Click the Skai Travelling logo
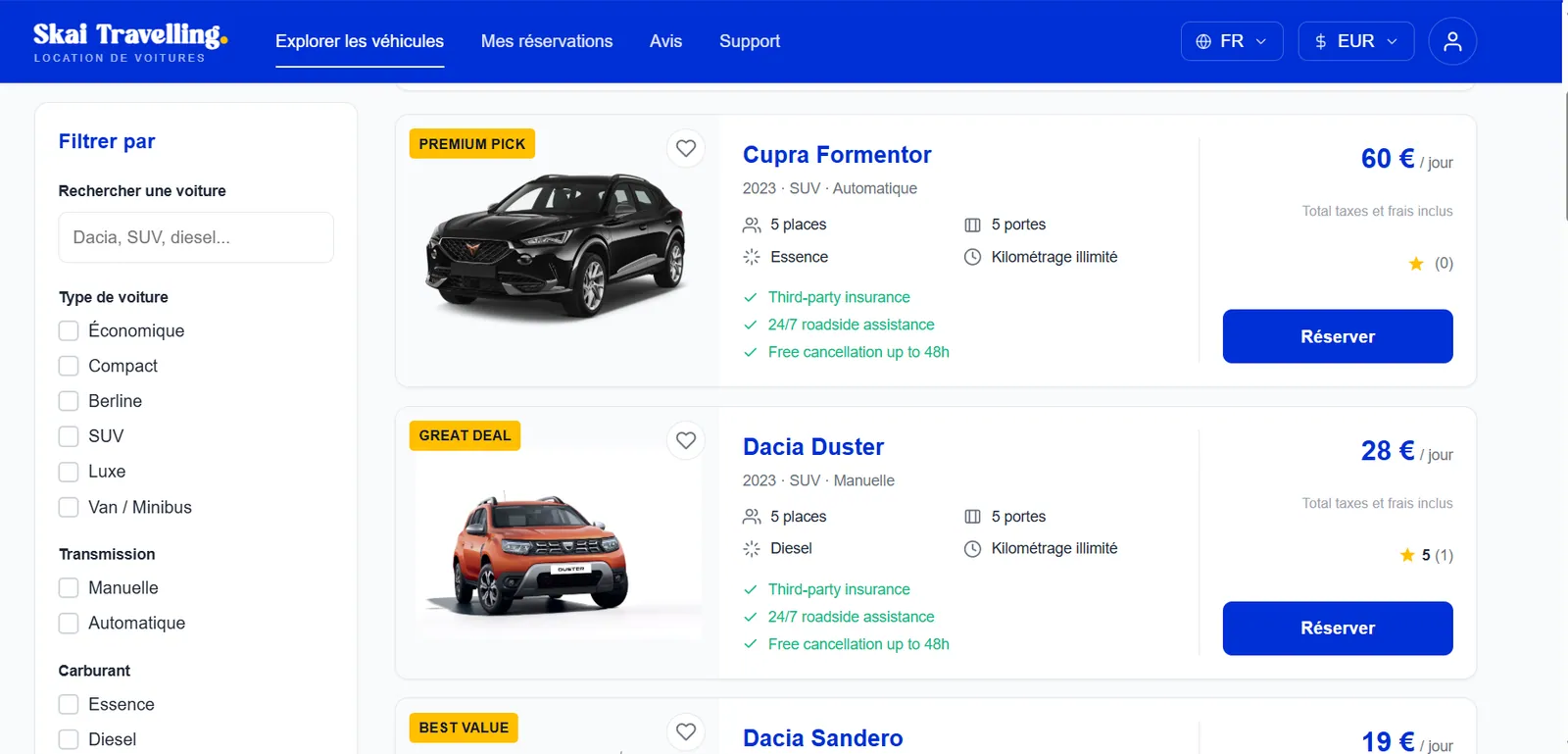Image resolution: width=1568 pixels, height=754 pixels. pyautogui.click(x=130, y=42)
